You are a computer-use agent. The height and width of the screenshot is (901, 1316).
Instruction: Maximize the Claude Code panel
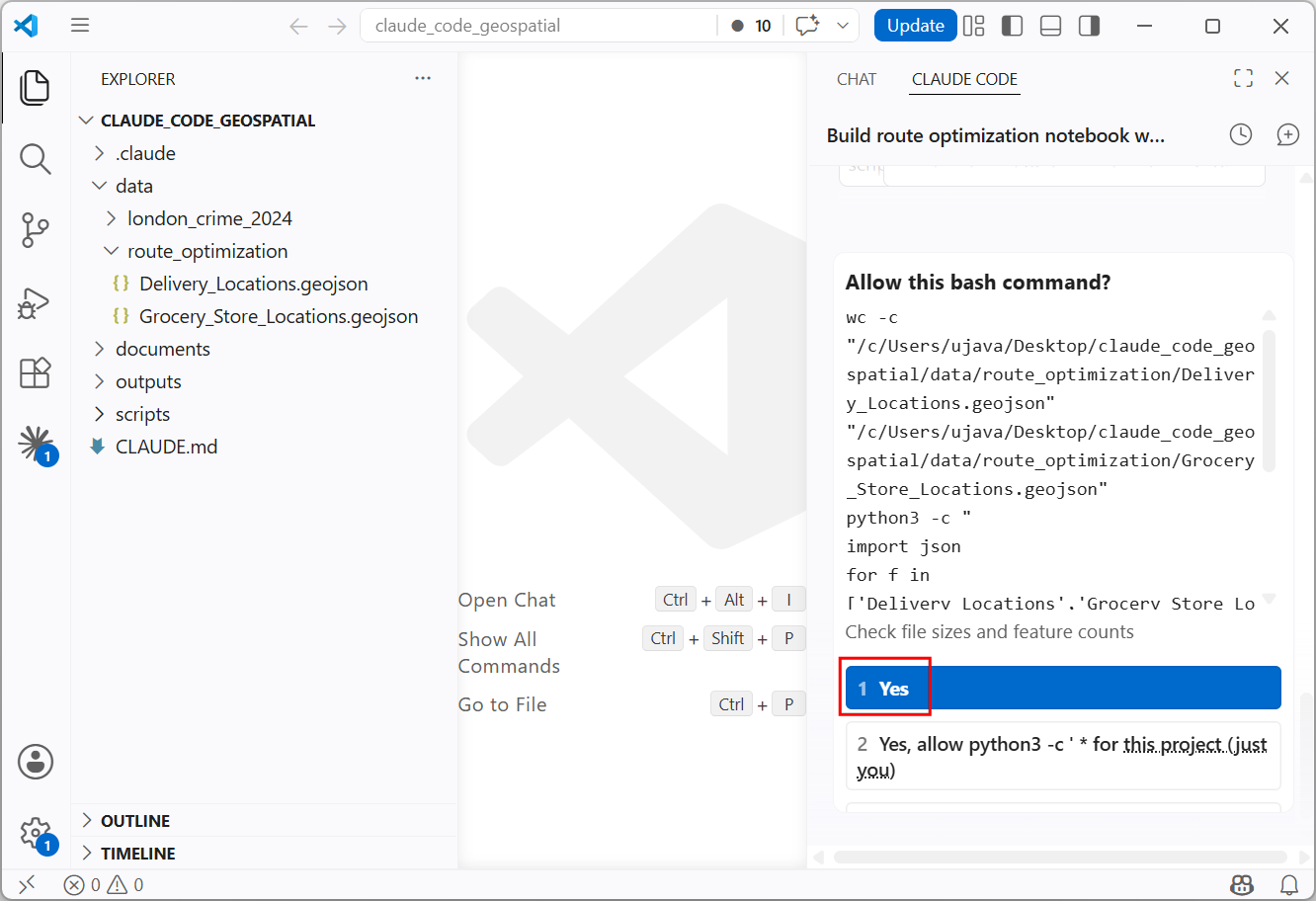[1244, 78]
